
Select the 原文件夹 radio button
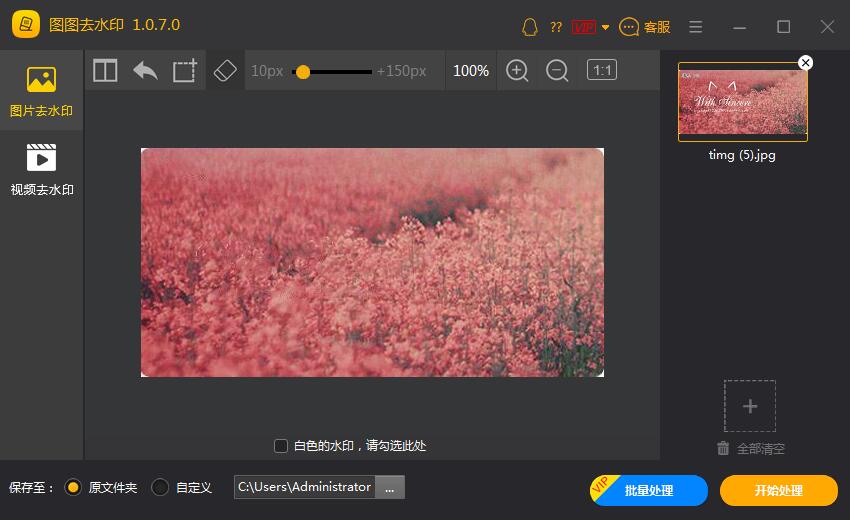point(72,488)
